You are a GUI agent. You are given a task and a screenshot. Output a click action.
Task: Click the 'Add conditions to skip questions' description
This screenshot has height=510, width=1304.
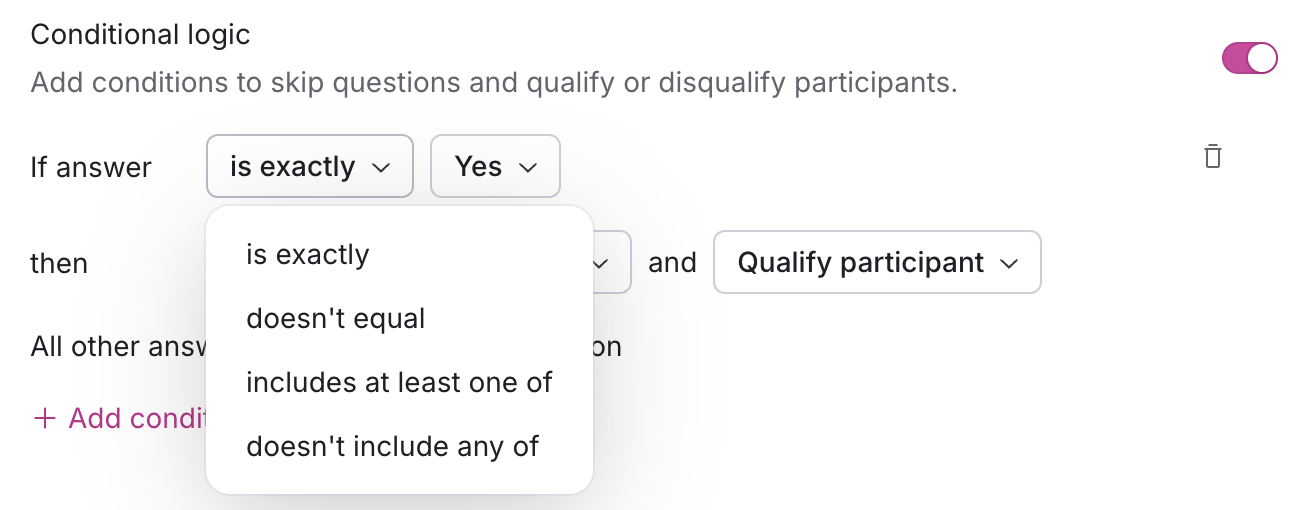pyautogui.click(x=494, y=82)
